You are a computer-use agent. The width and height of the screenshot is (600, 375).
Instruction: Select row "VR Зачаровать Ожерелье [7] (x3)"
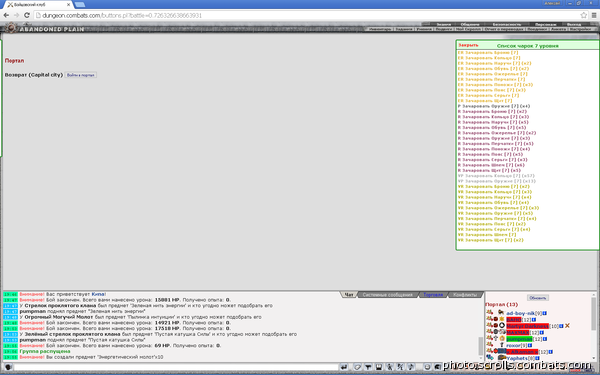498,208
